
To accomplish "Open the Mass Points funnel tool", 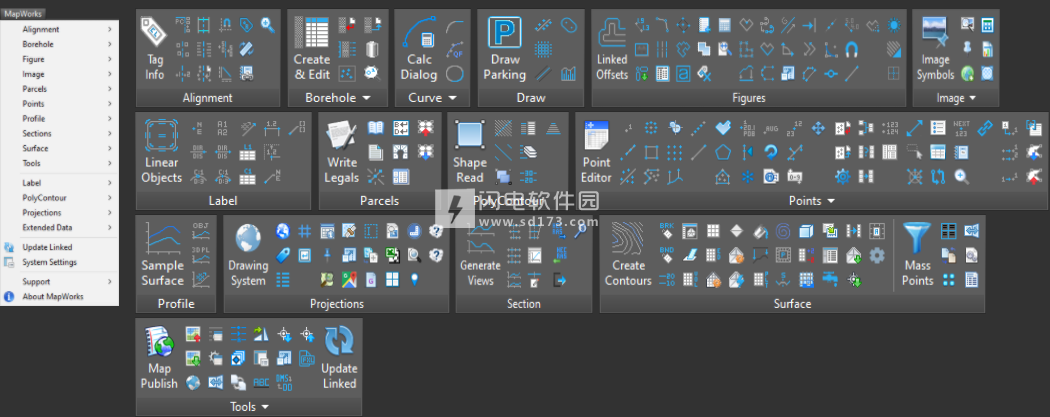I will (917, 255).
